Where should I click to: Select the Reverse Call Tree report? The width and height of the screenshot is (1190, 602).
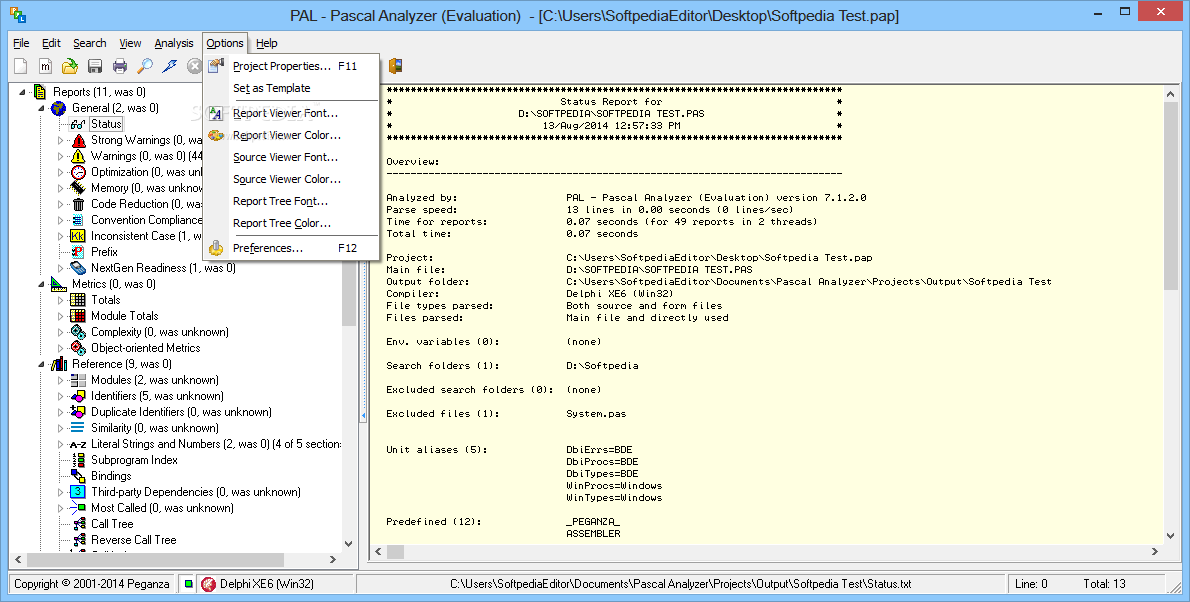pos(134,540)
